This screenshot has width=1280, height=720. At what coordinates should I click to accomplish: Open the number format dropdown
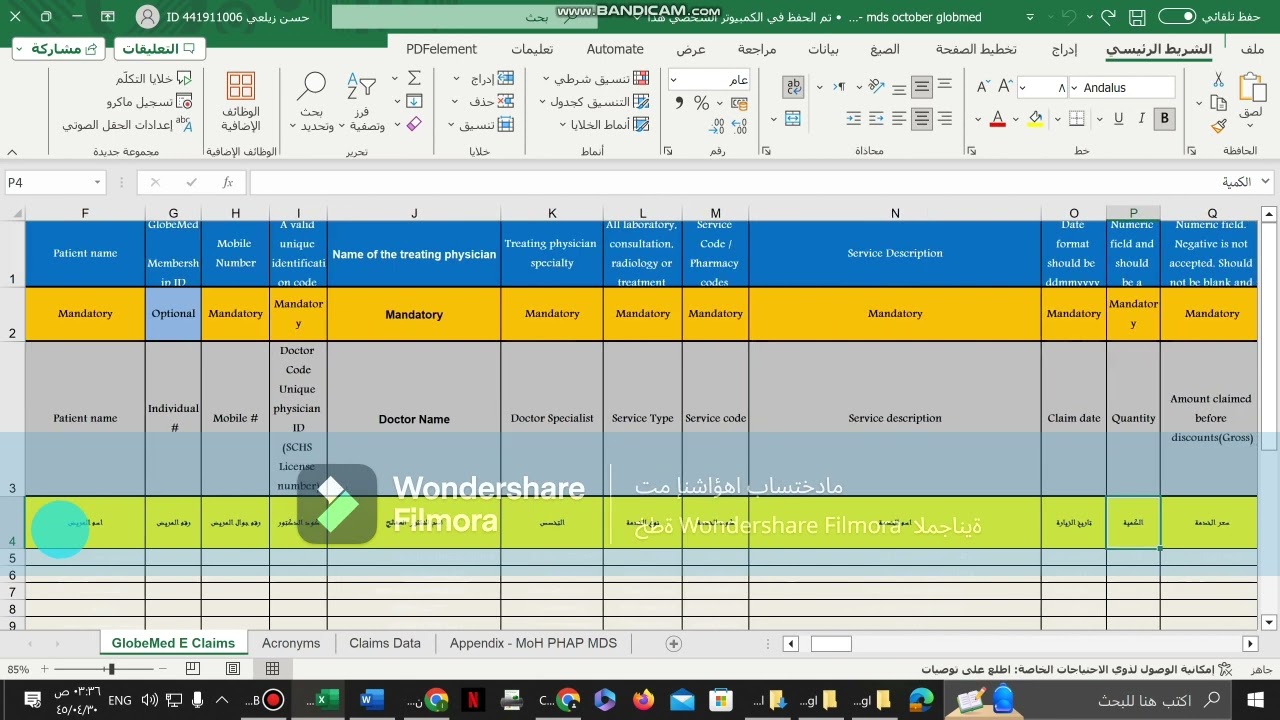[675, 80]
